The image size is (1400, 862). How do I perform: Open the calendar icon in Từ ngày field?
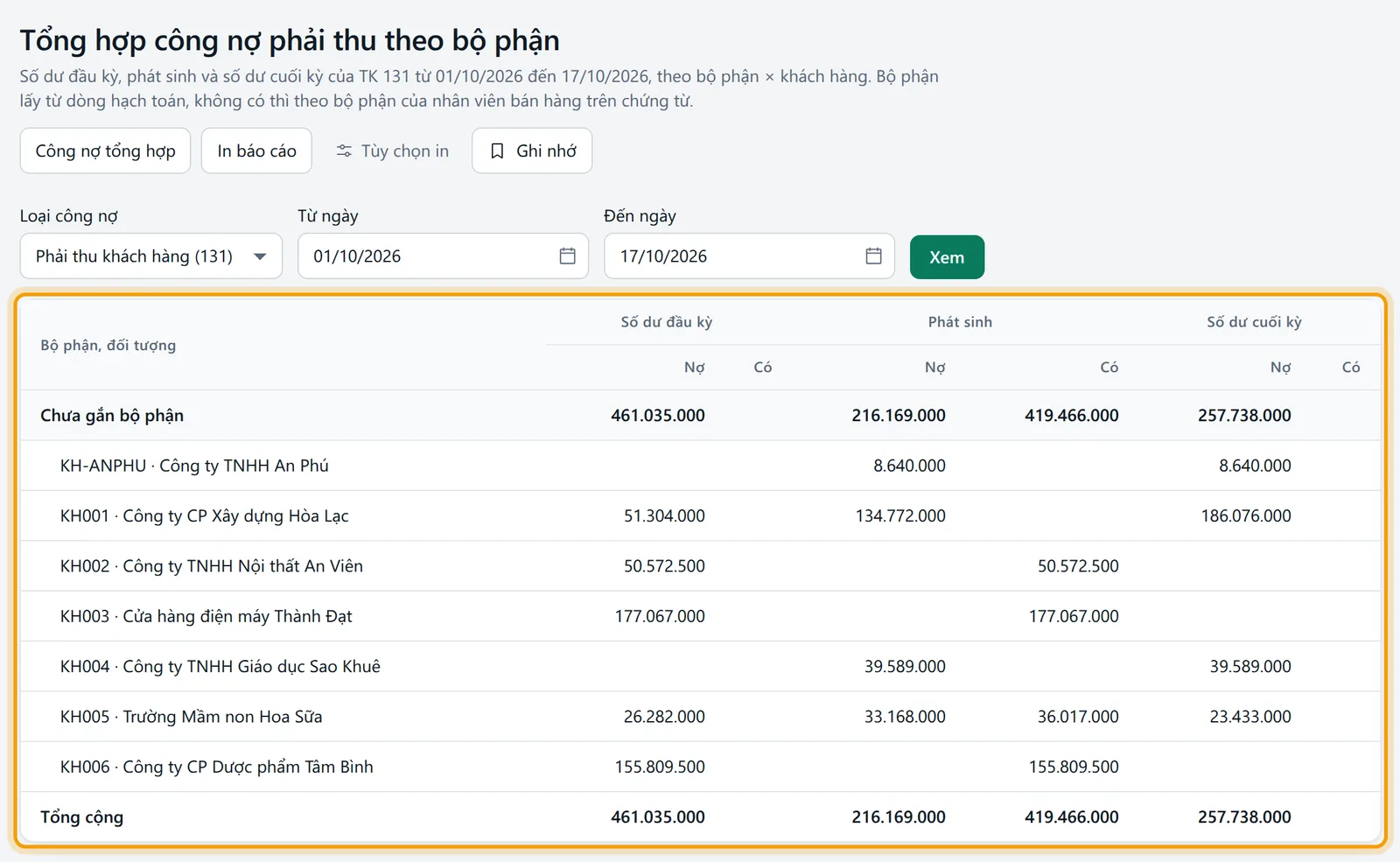point(567,256)
